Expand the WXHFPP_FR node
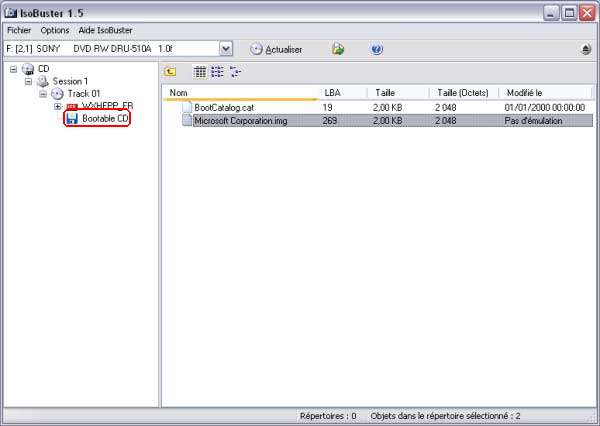The image size is (600, 426). 58,106
